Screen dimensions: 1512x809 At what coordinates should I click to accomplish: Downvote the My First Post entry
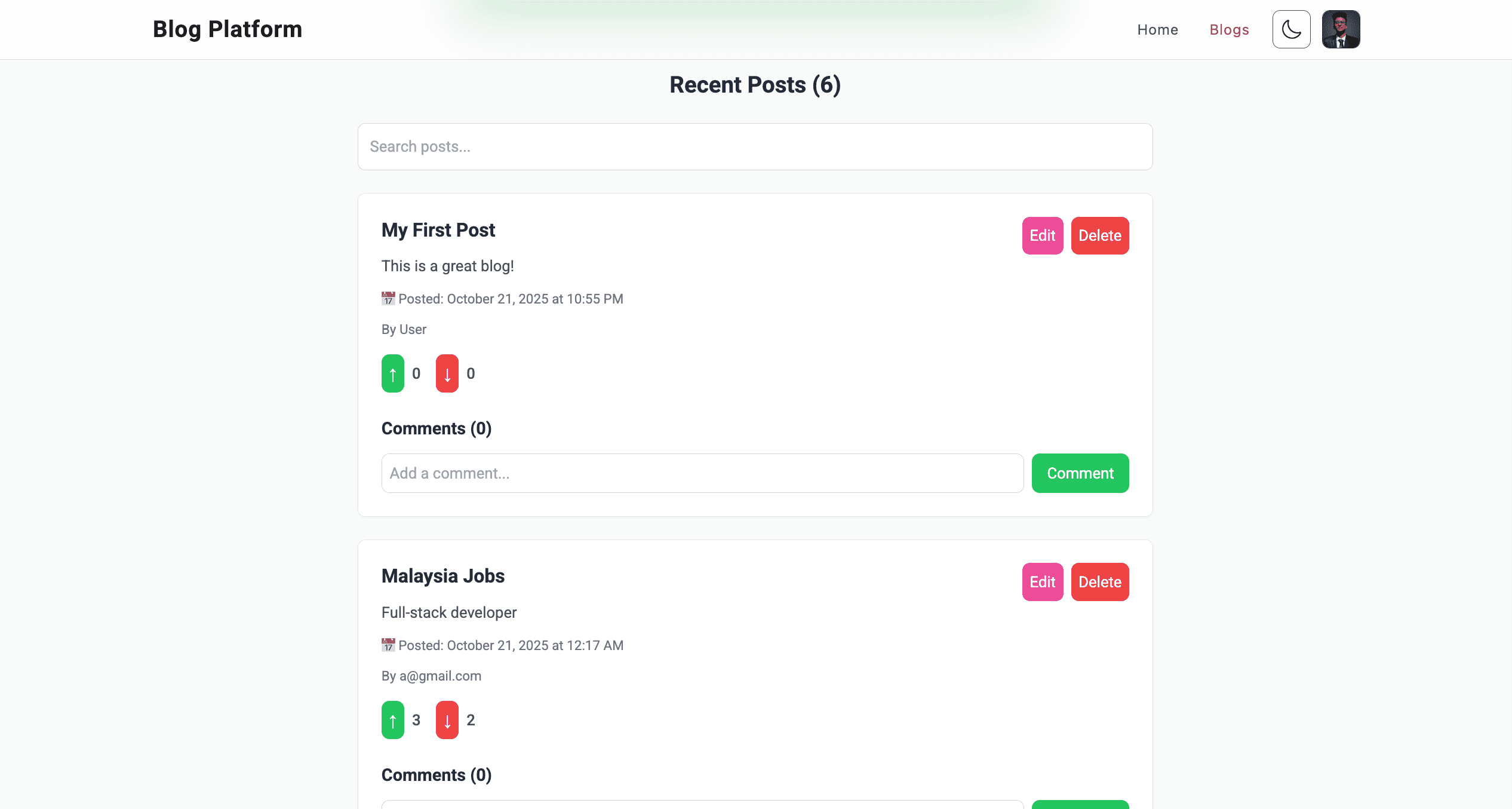pyautogui.click(x=447, y=373)
